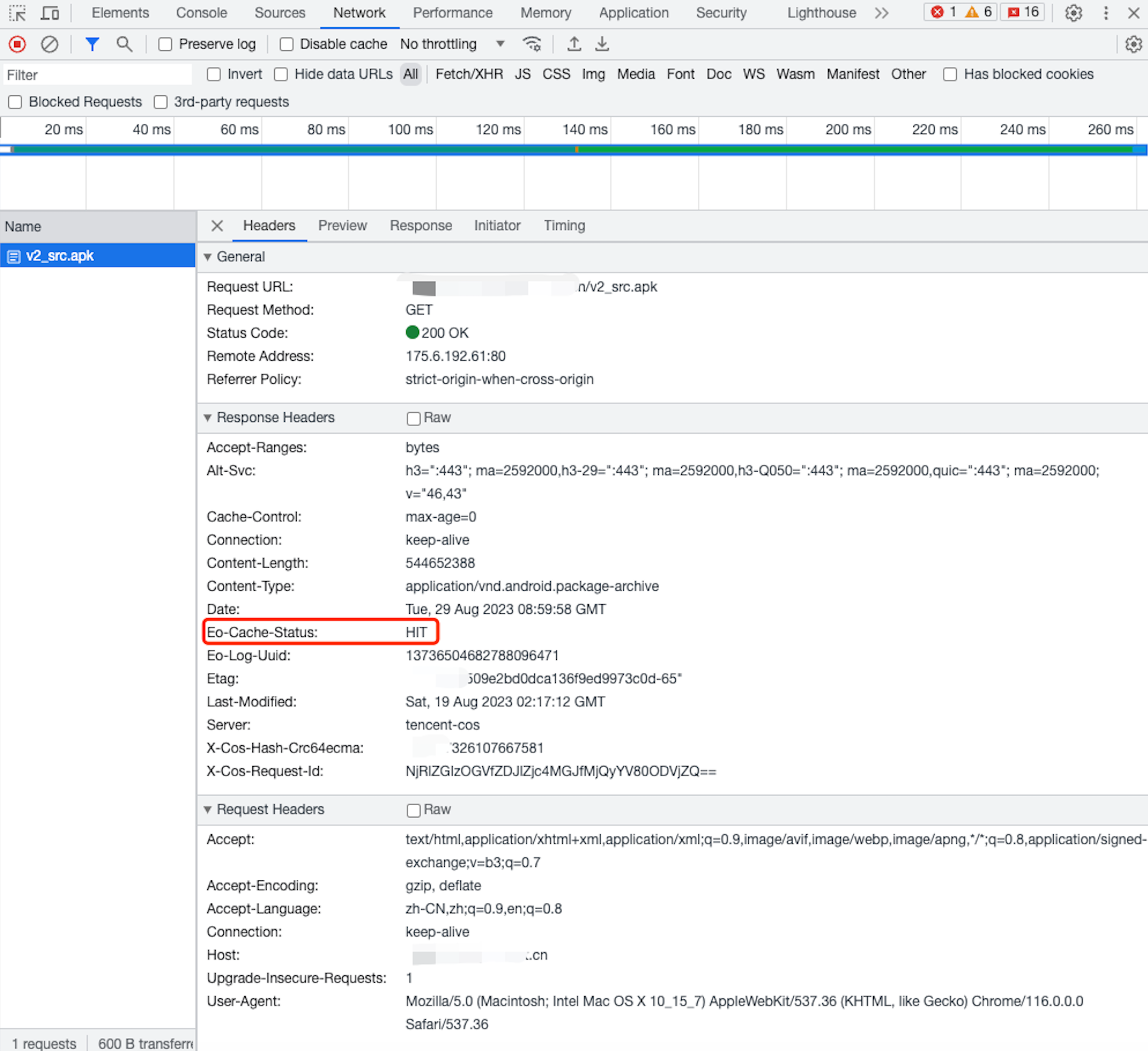1148x1051 pixels.
Task: Clear the network log
Action: (x=50, y=44)
